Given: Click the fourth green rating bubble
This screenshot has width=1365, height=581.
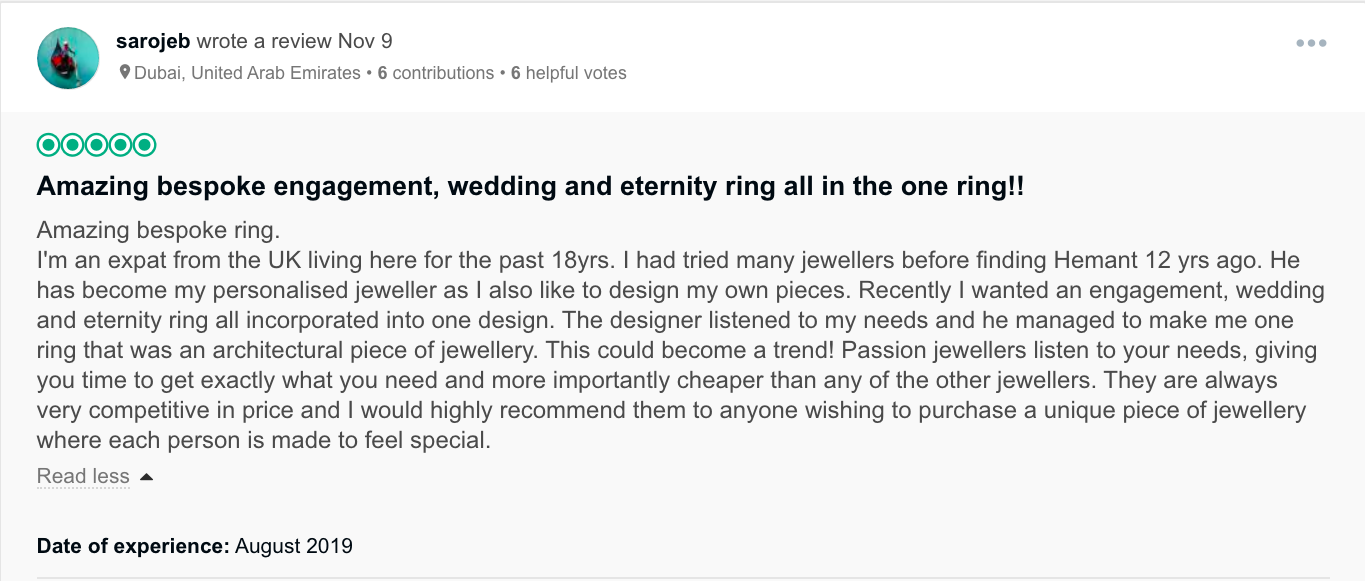Looking at the screenshot, I should (x=121, y=146).
